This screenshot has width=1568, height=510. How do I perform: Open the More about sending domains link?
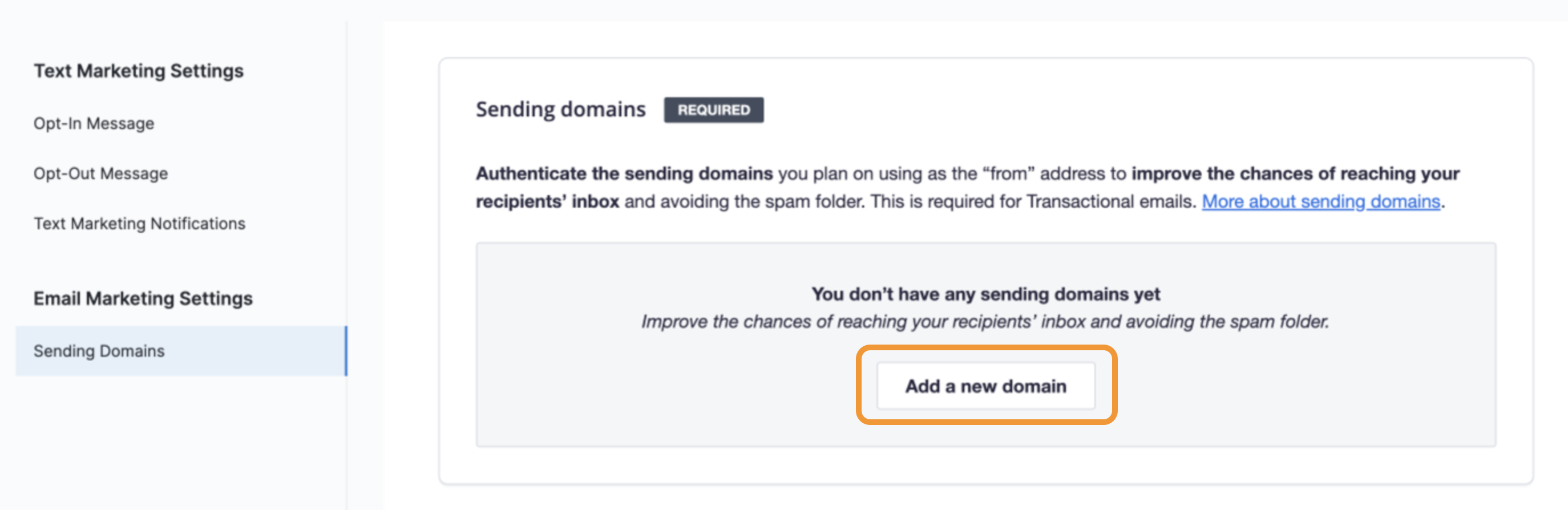(1320, 201)
